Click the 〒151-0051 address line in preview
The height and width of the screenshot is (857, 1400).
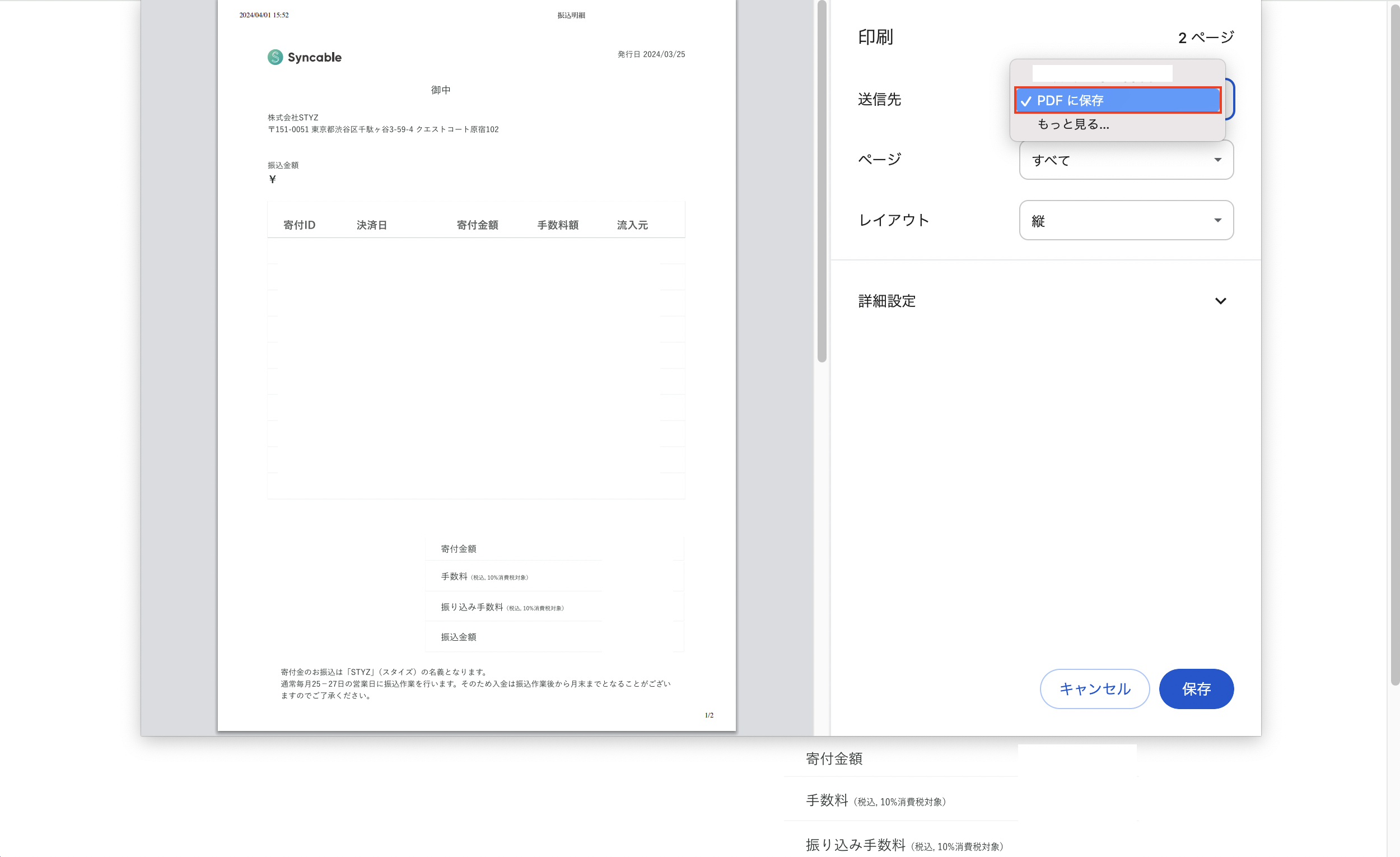pyautogui.click(x=383, y=129)
